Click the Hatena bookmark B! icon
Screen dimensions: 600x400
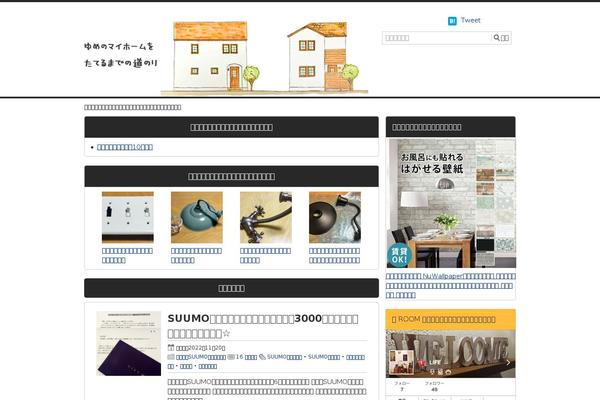click(x=452, y=21)
